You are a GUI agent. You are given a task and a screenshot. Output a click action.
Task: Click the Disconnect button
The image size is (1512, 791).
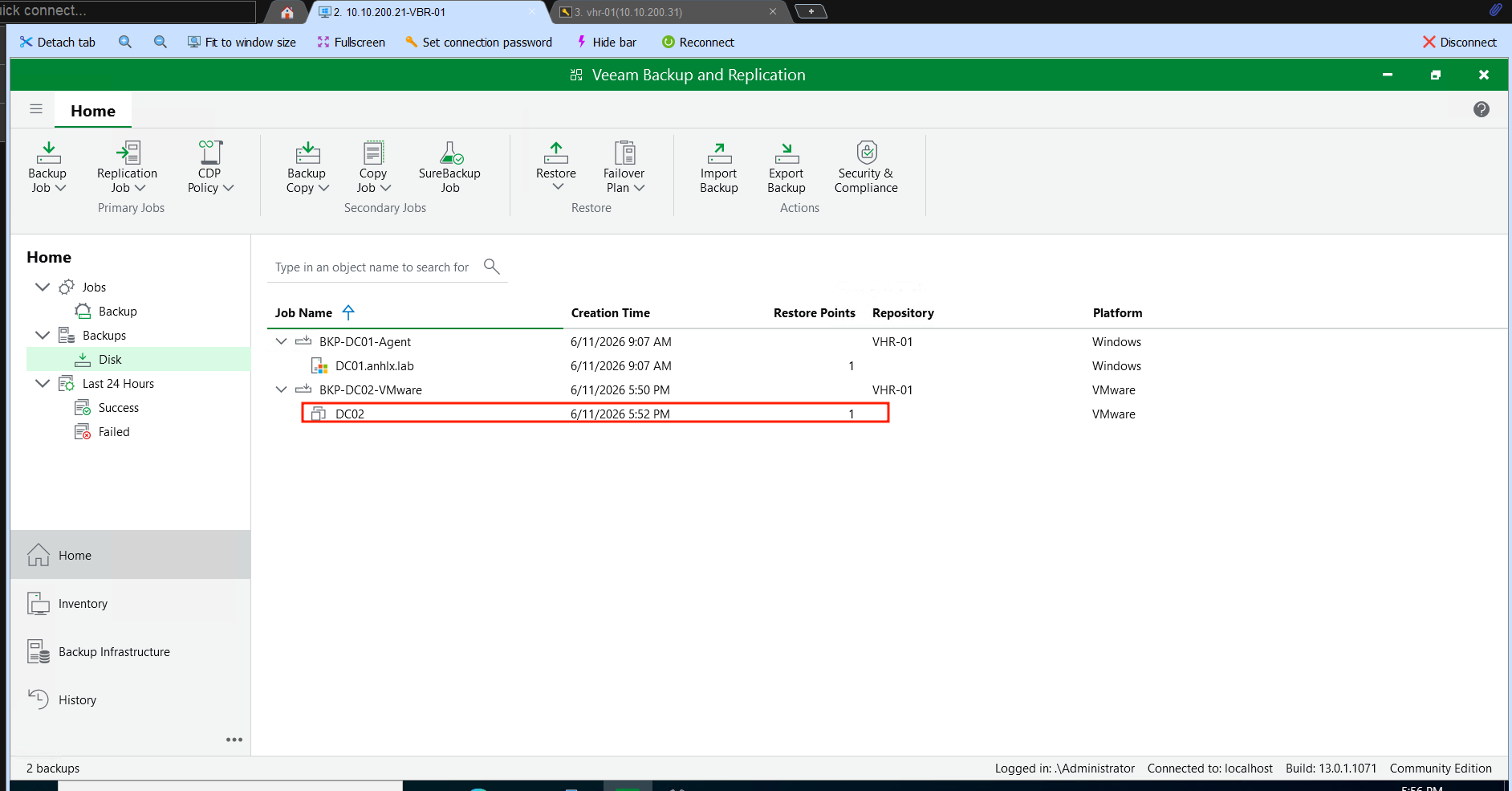(x=1459, y=42)
